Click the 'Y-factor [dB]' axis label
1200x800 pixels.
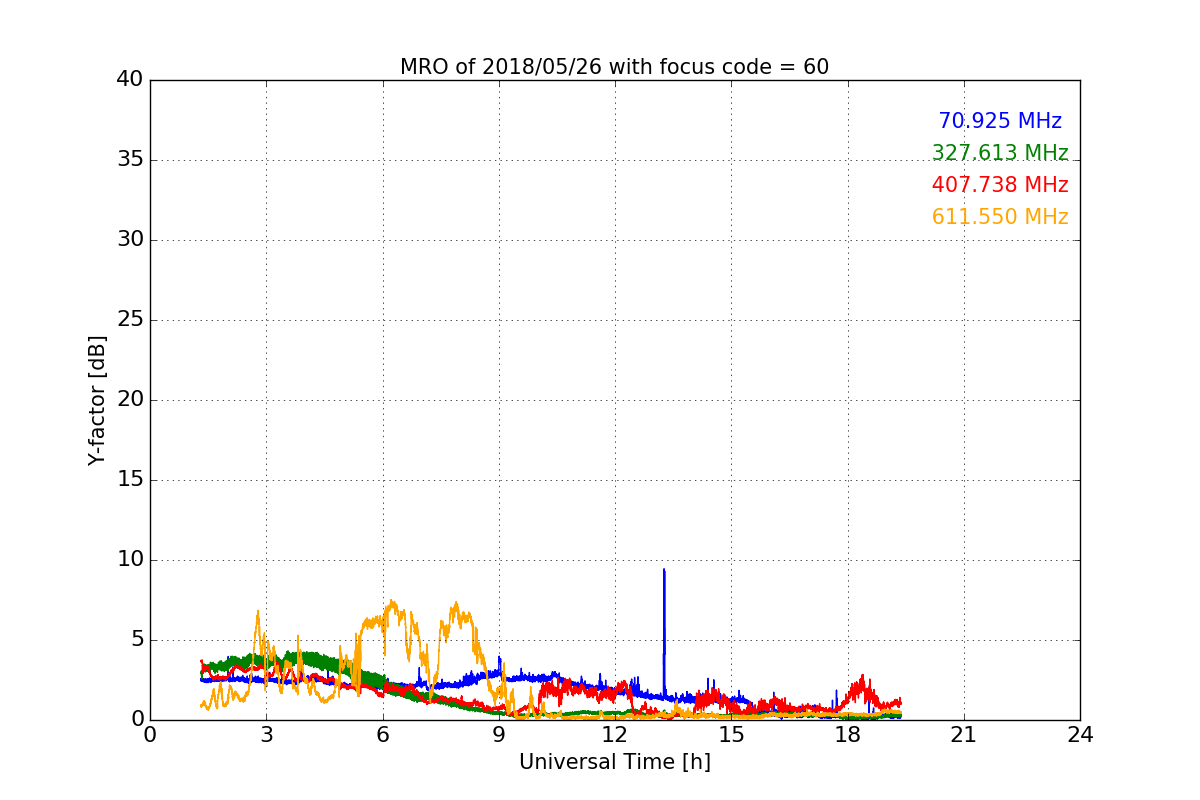coord(97,400)
